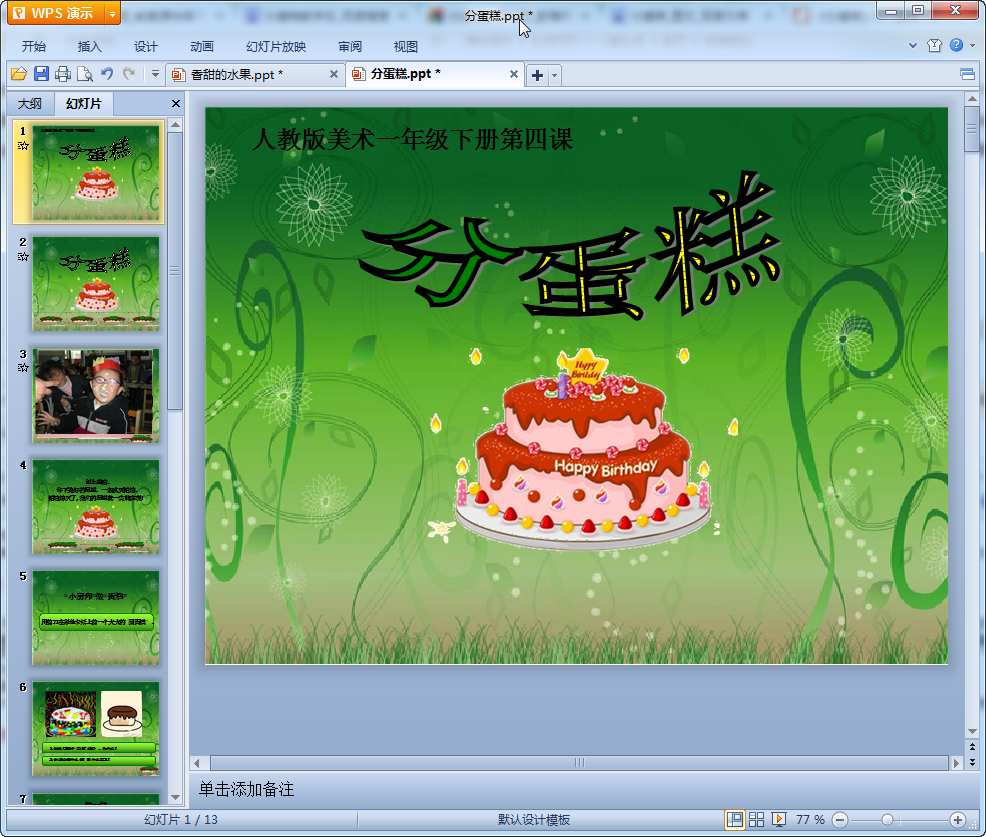
Task: Close the slide thumbnail panel
Action: click(x=176, y=103)
